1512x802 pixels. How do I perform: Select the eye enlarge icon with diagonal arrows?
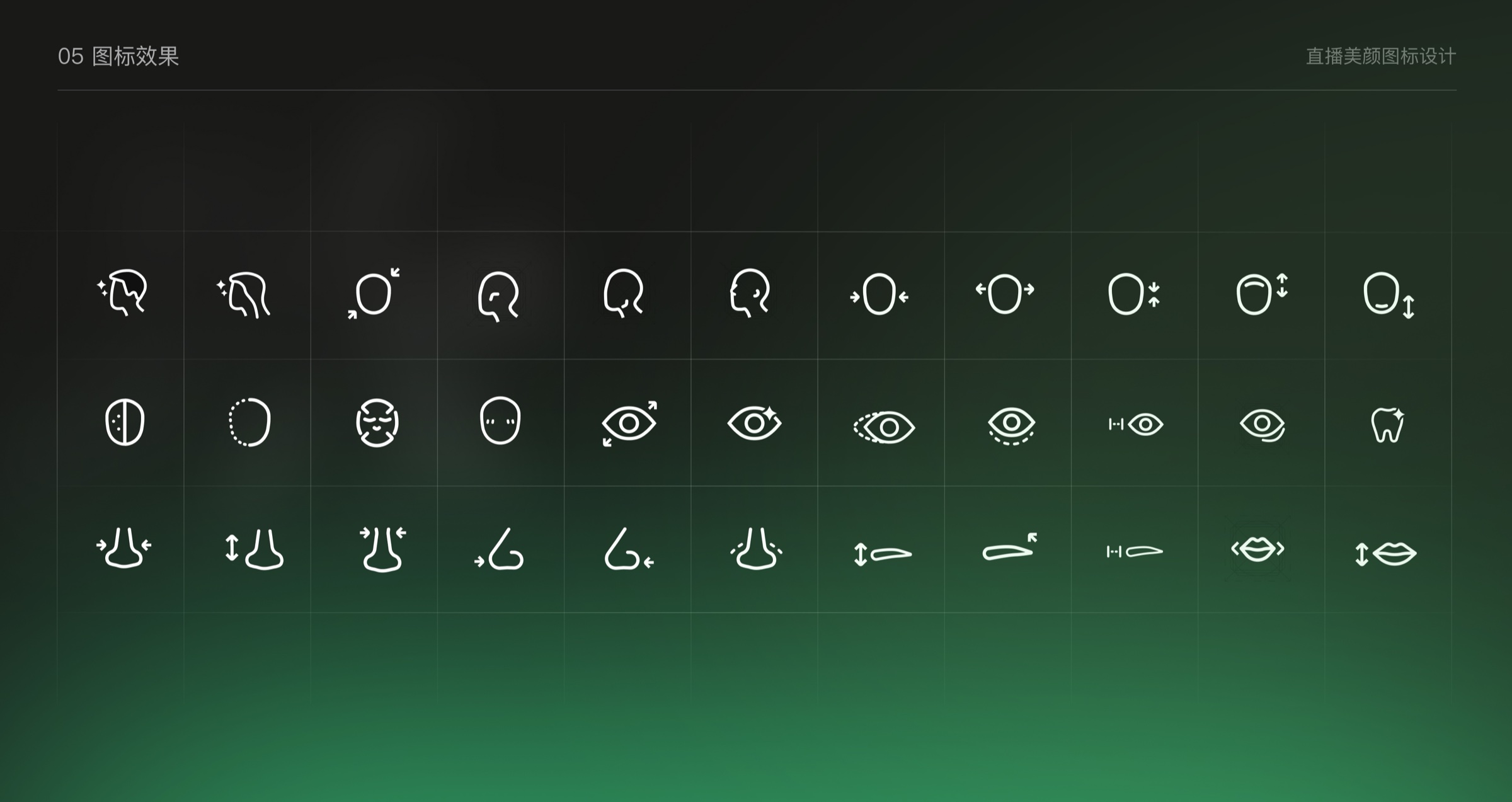click(x=629, y=423)
